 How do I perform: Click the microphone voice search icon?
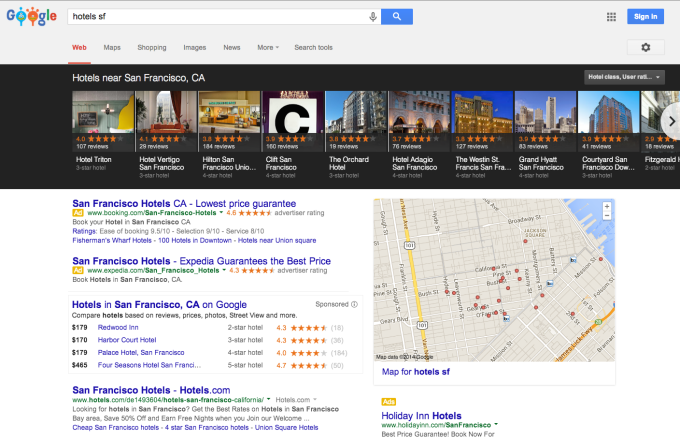373,17
